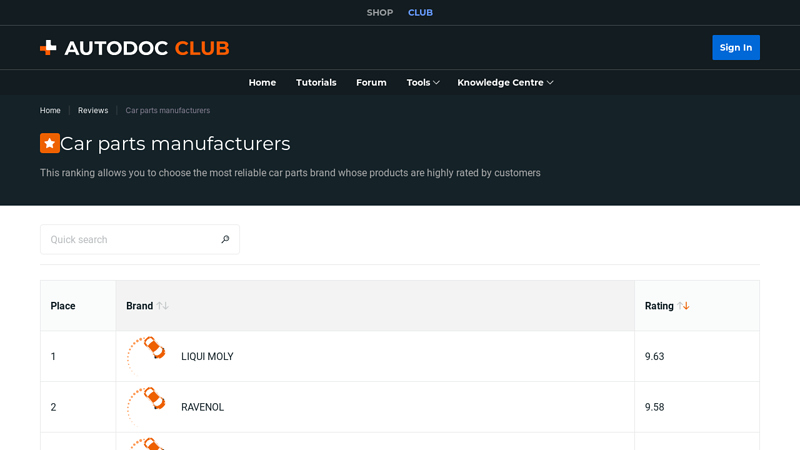Sort table by Rating column arrows
The width and height of the screenshot is (800, 450).
tap(684, 306)
